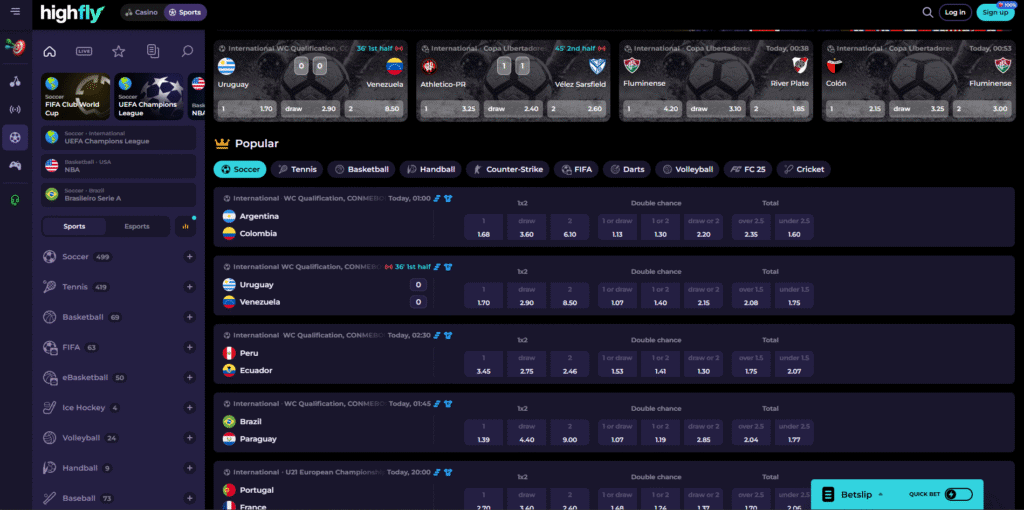Select the Esports segment in sidebar
Screen dimensions: 1024x510
(137, 227)
